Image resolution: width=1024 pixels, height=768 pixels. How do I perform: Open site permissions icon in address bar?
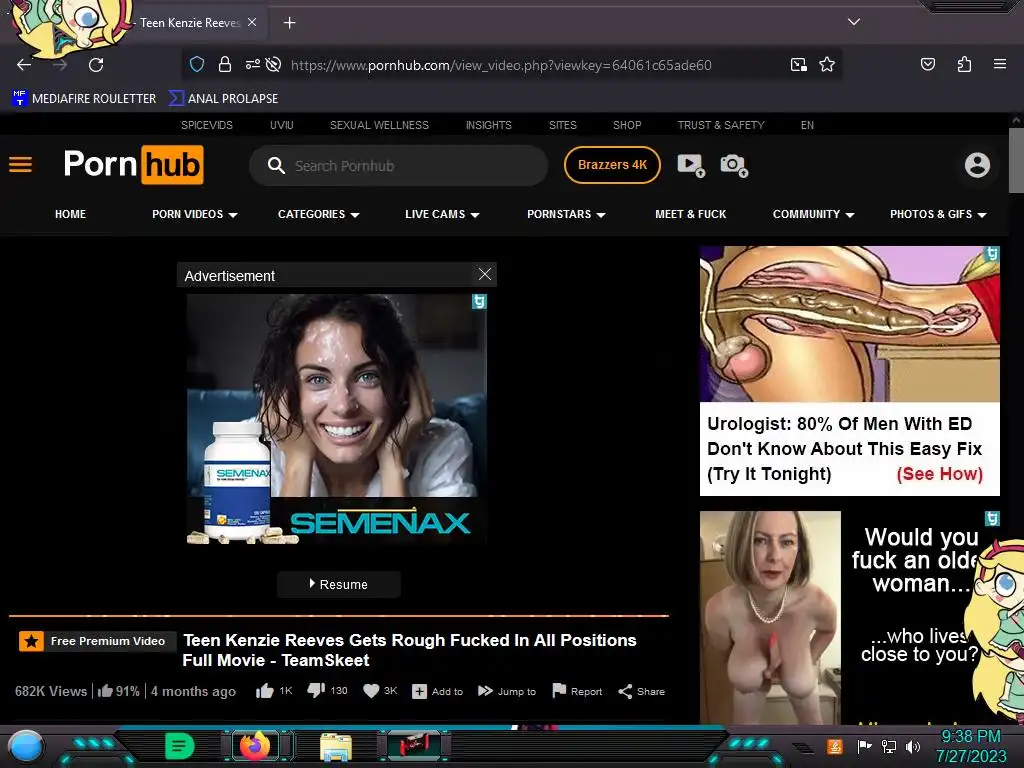(x=252, y=64)
